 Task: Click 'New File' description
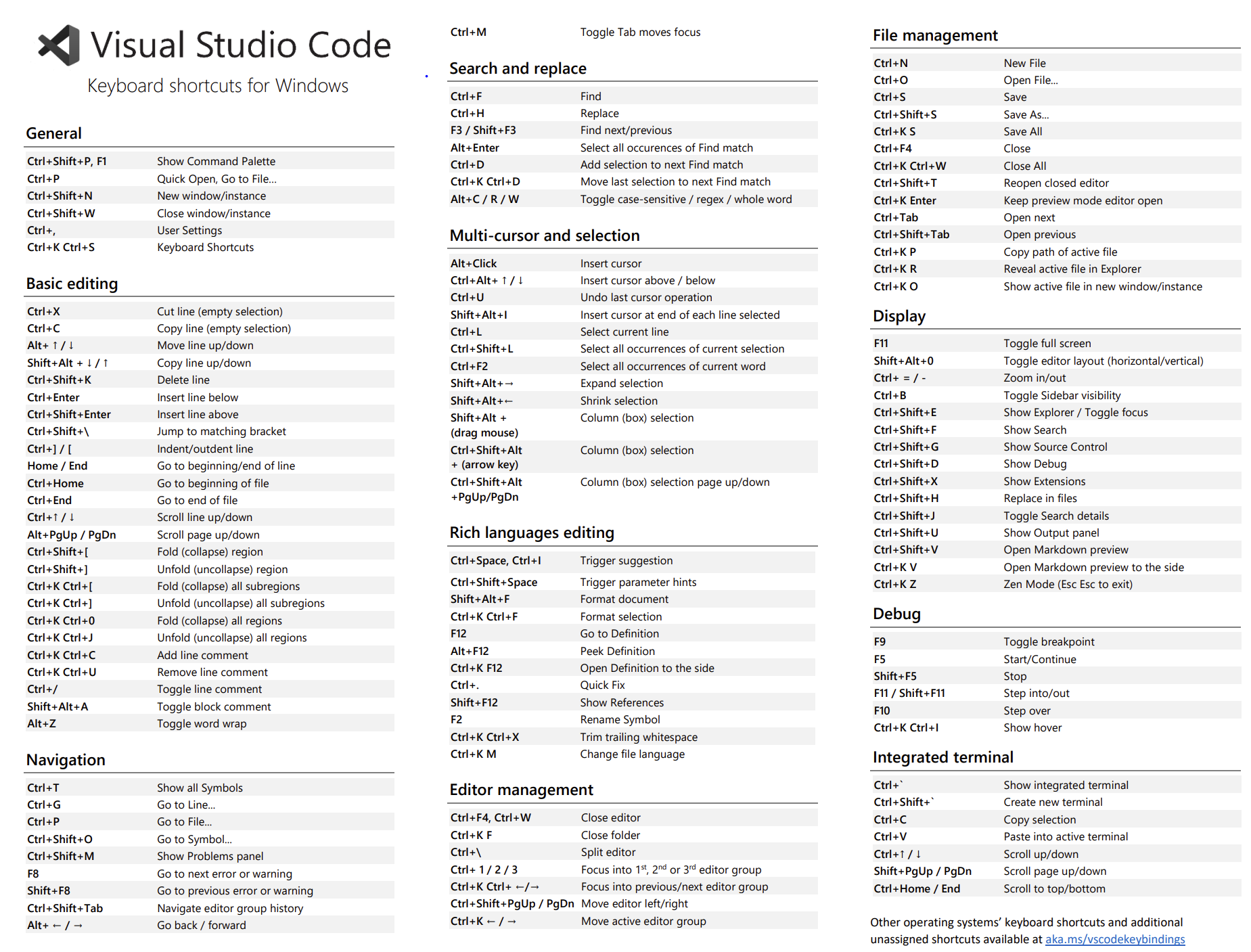click(1024, 63)
